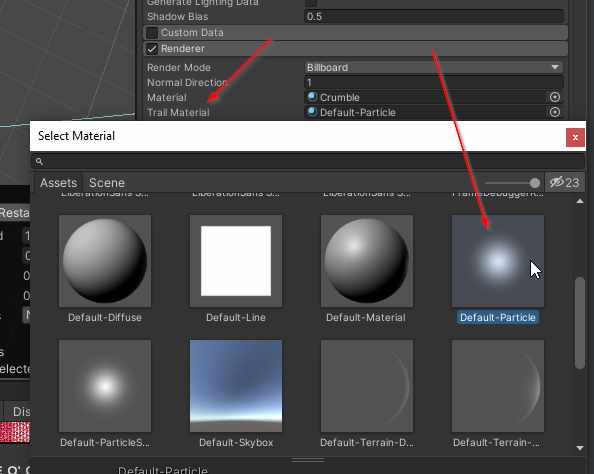Viewport: 594px width, 474px height.
Task: Toggle hidden packages visibility eye showing 23
Action: point(564,183)
